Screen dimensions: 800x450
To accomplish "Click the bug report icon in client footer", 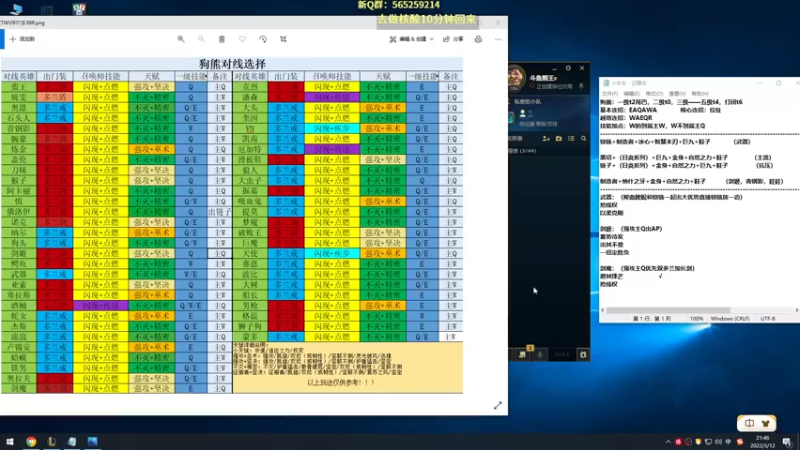I will pyautogui.click(x=583, y=355).
